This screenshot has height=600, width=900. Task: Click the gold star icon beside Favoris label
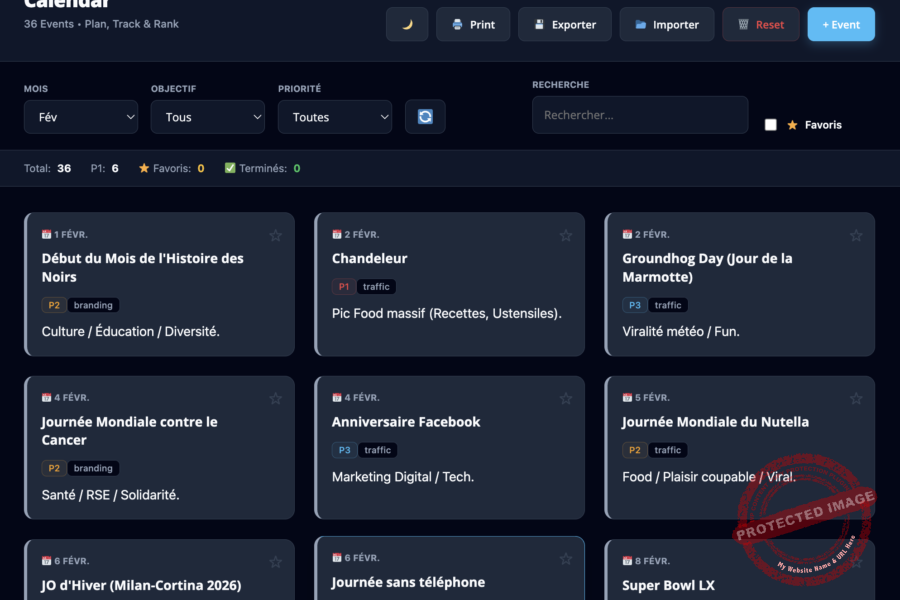pos(791,124)
